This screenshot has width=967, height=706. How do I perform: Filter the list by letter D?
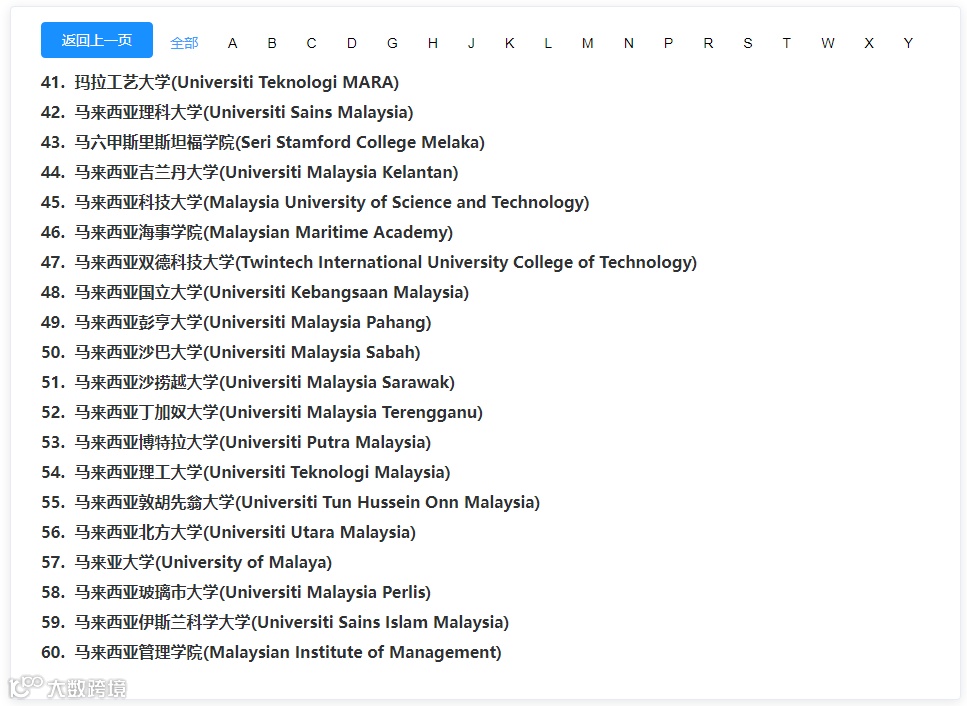tap(352, 43)
